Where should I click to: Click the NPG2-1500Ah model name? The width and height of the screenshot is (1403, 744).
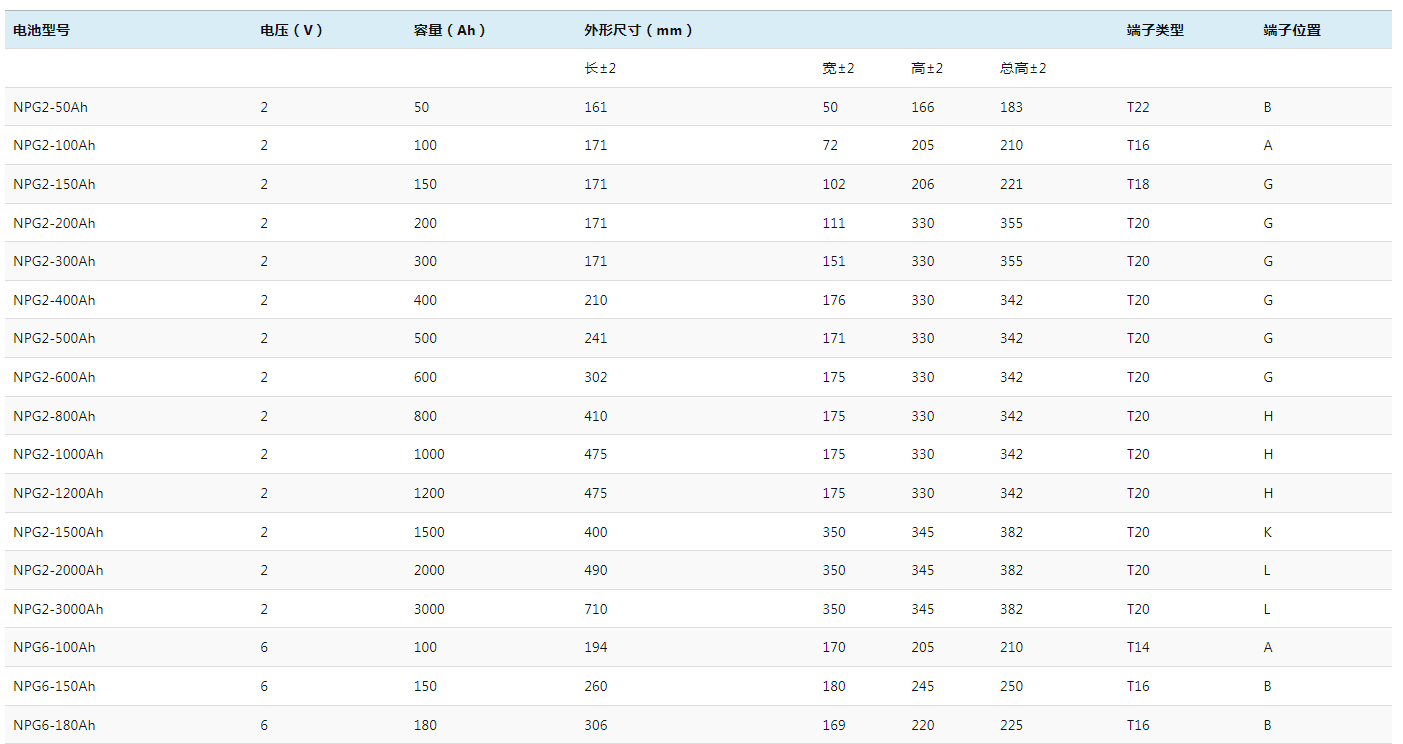click(x=58, y=532)
